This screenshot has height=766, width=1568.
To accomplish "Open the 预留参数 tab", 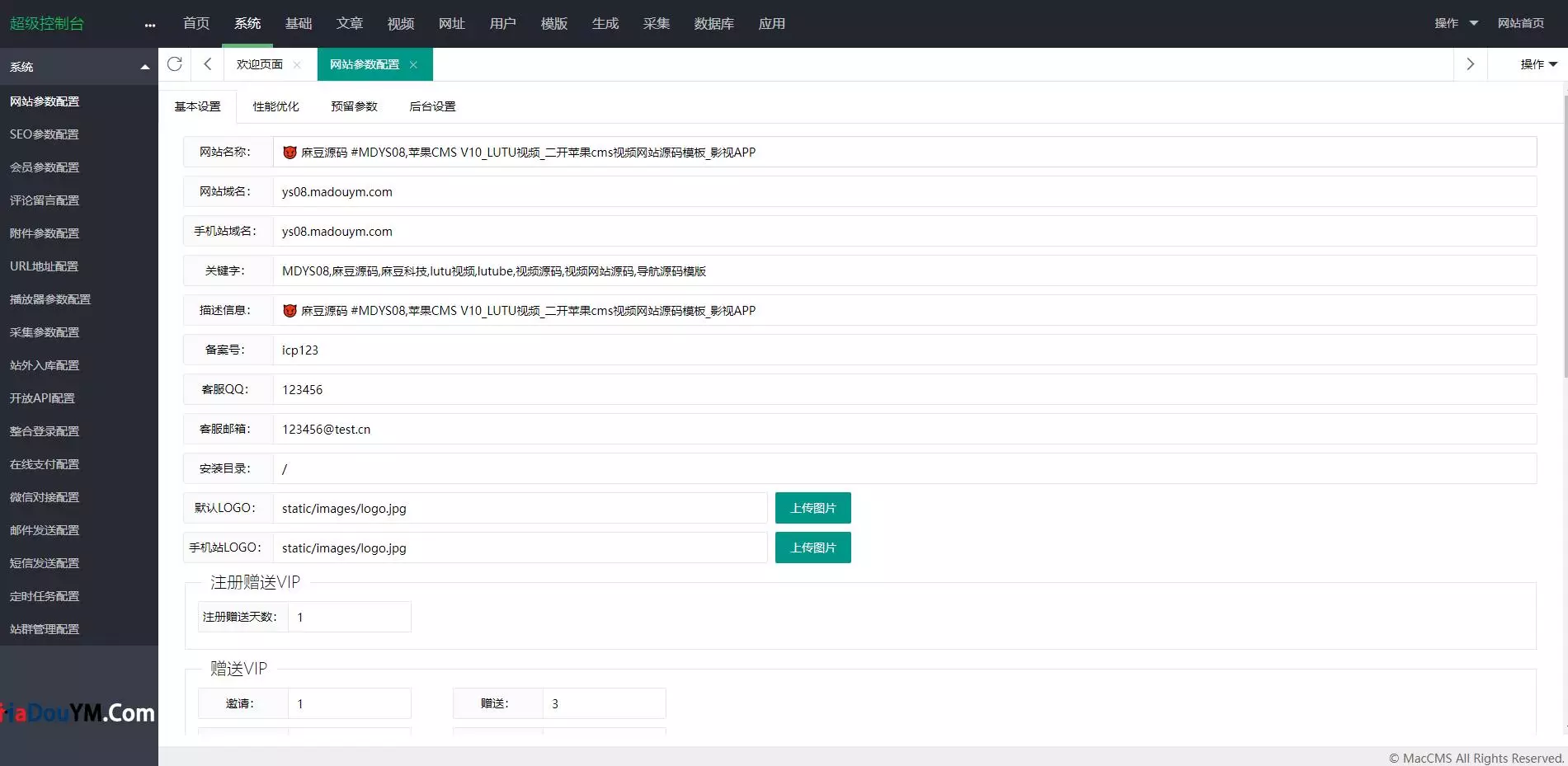I will click(x=354, y=106).
